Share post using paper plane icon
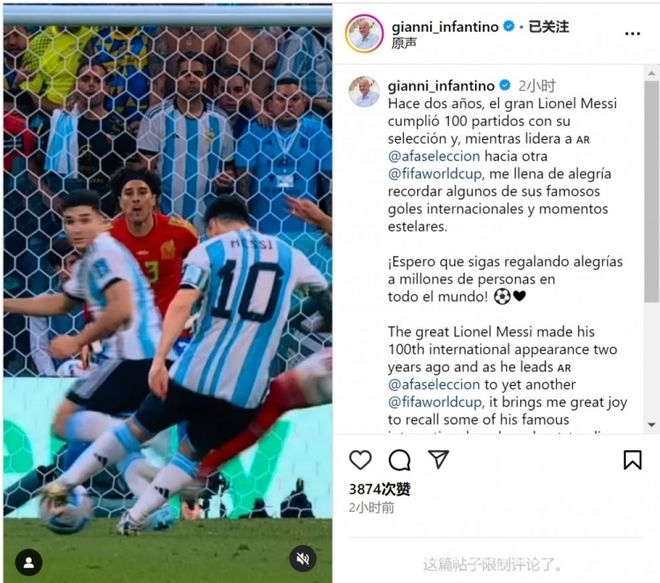This screenshot has height=583, width=660. (x=438, y=459)
